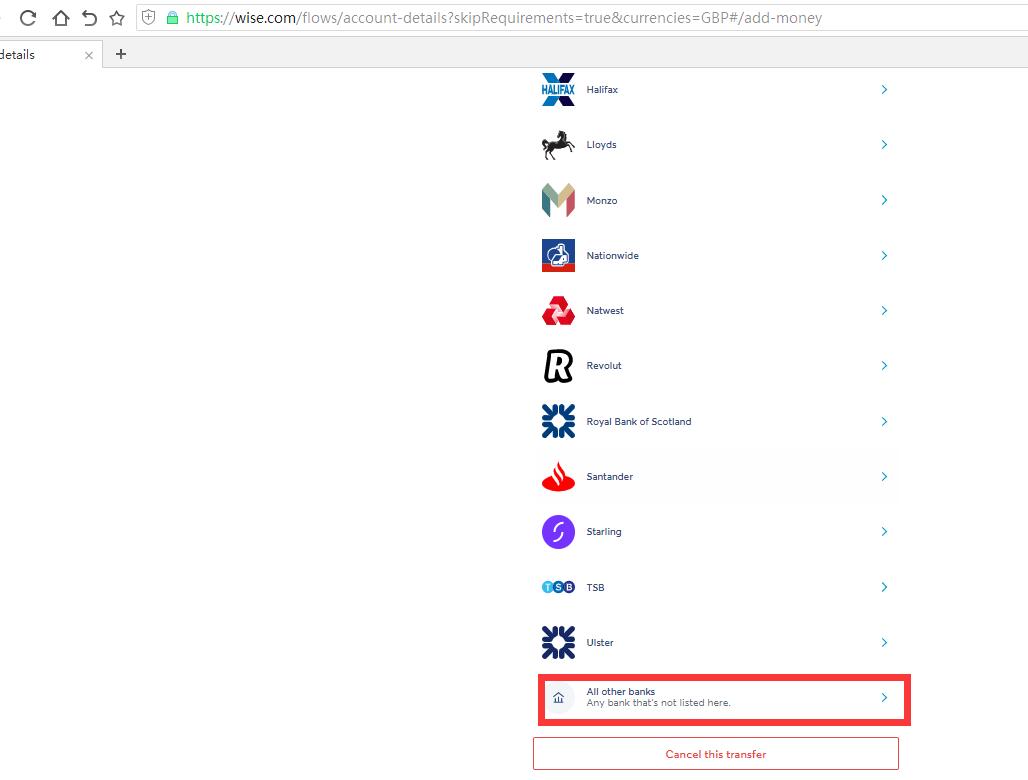Select Ulster bank label
This screenshot has height=780, width=1028.
pyautogui.click(x=600, y=642)
